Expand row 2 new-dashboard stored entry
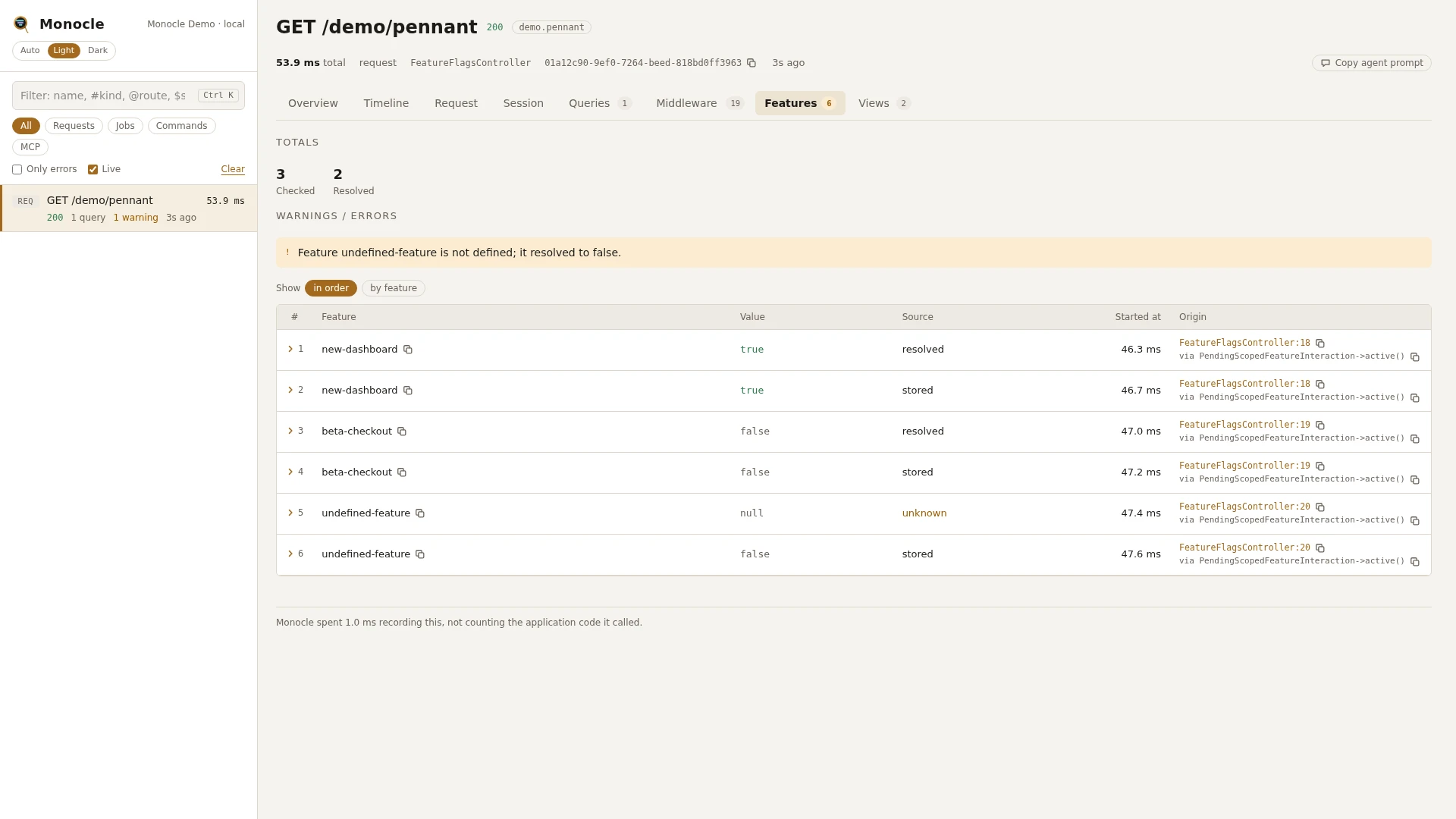The height and width of the screenshot is (819, 1456). point(290,390)
